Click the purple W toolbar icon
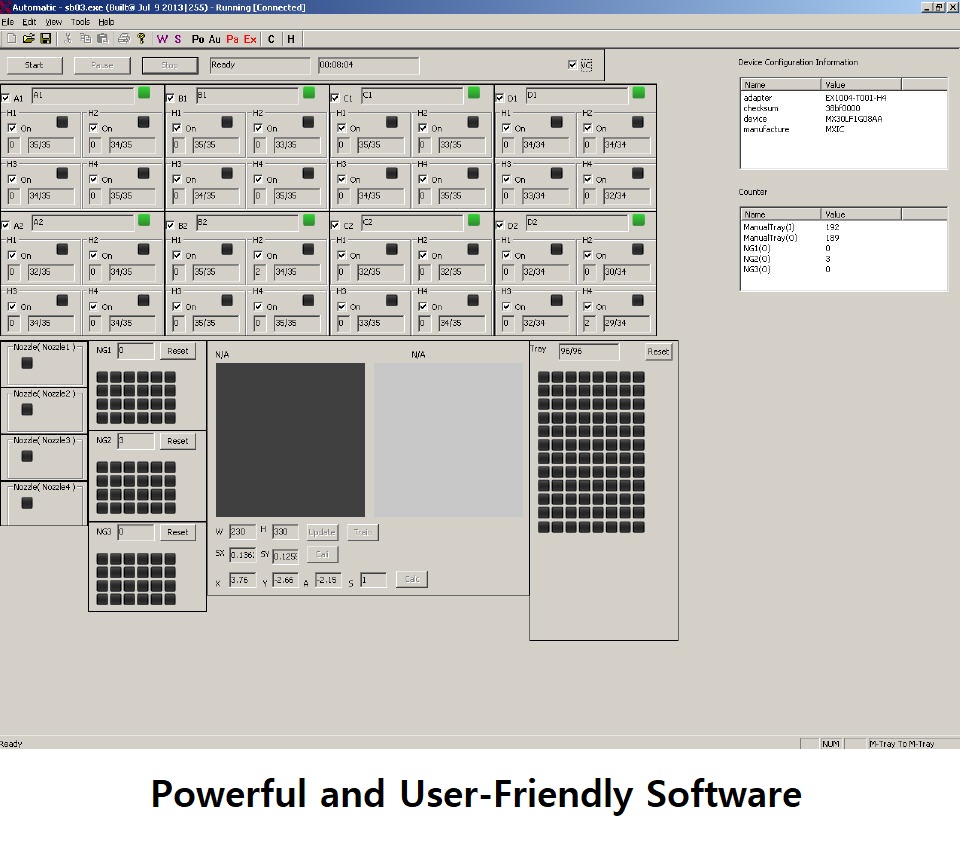 [x=162, y=39]
